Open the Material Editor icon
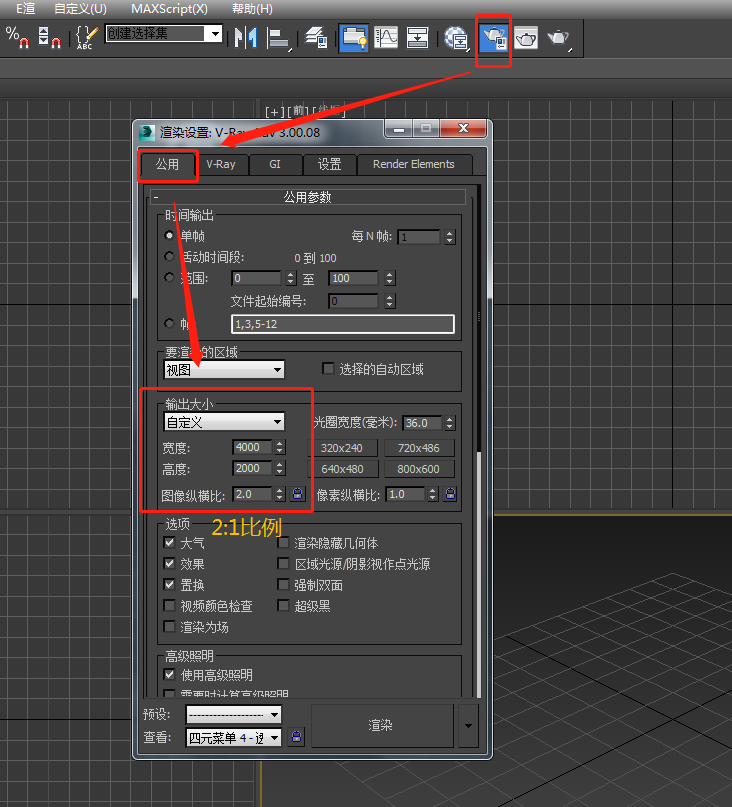The height and width of the screenshot is (807, 732). point(457,38)
